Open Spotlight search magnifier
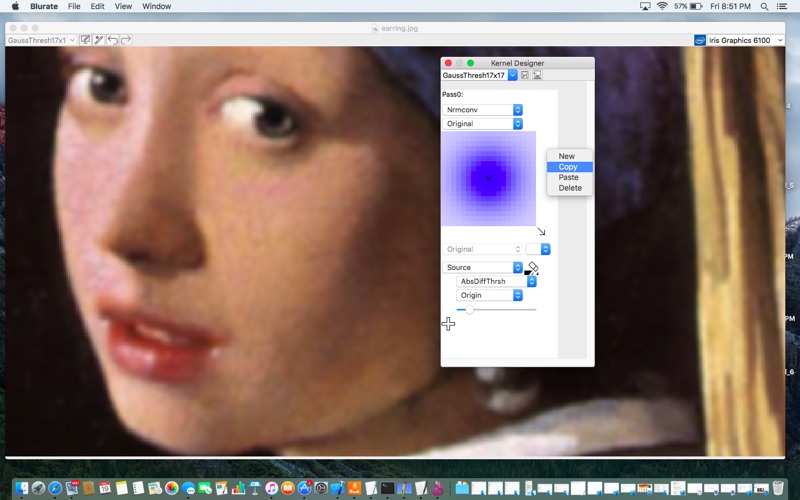The height and width of the screenshot is (500, 800). pyautogui.click(x=764, y=6)
